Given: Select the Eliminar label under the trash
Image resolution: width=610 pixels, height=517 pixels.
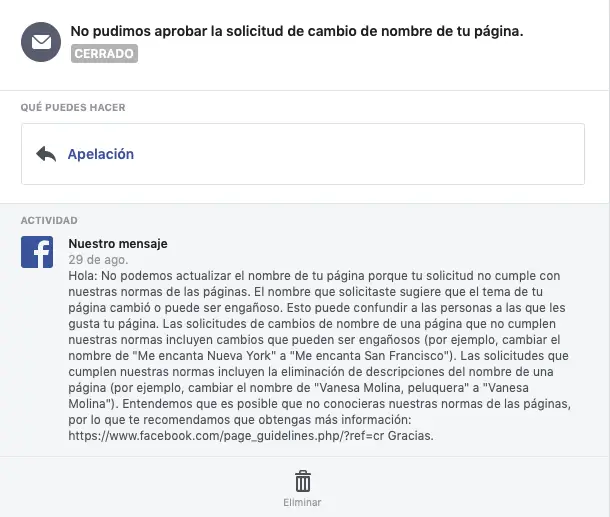Looking at the screenshot, I should (x=302, y=502).
